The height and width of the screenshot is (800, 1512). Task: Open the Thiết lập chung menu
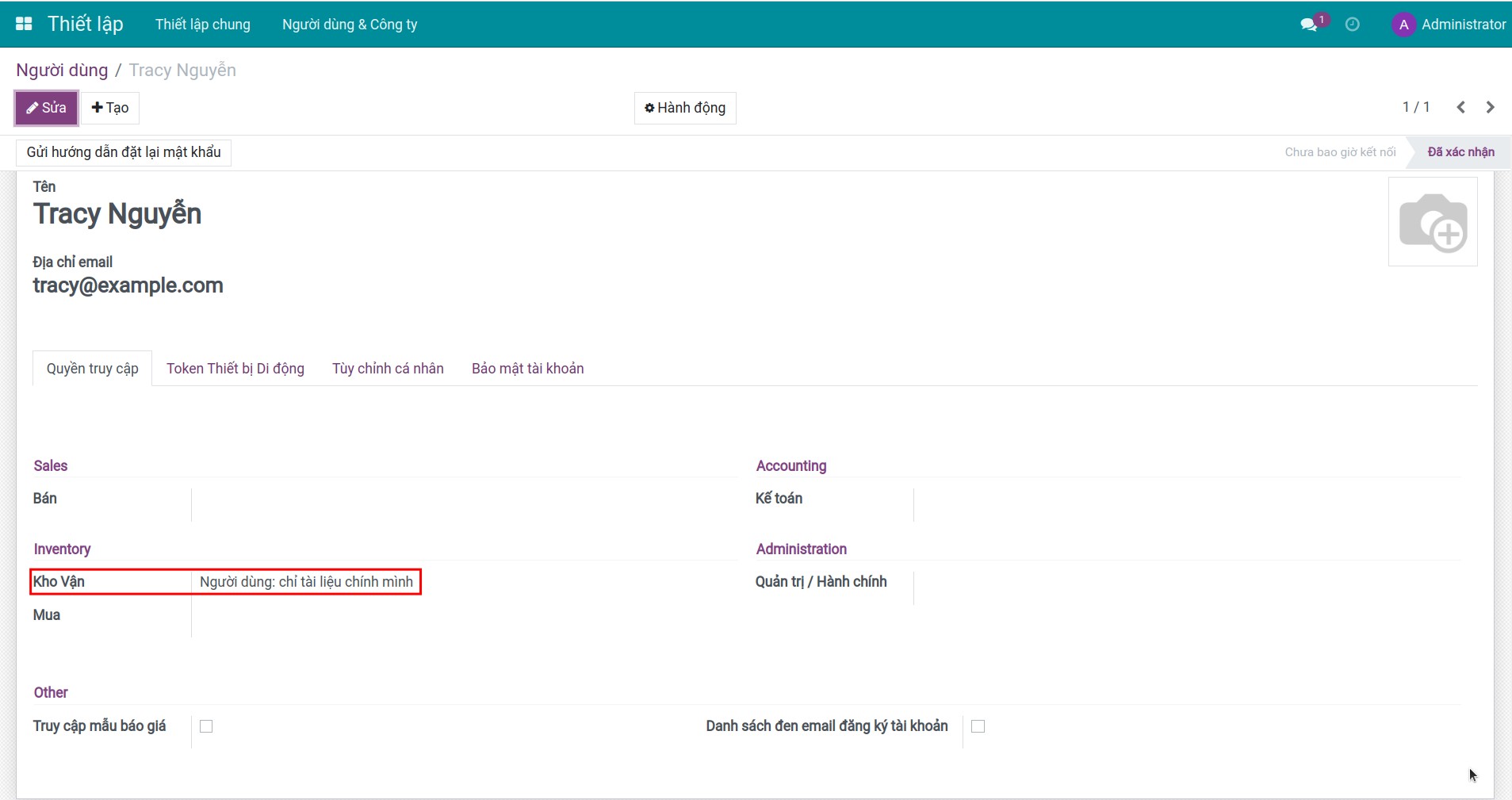tap(203, 25)
